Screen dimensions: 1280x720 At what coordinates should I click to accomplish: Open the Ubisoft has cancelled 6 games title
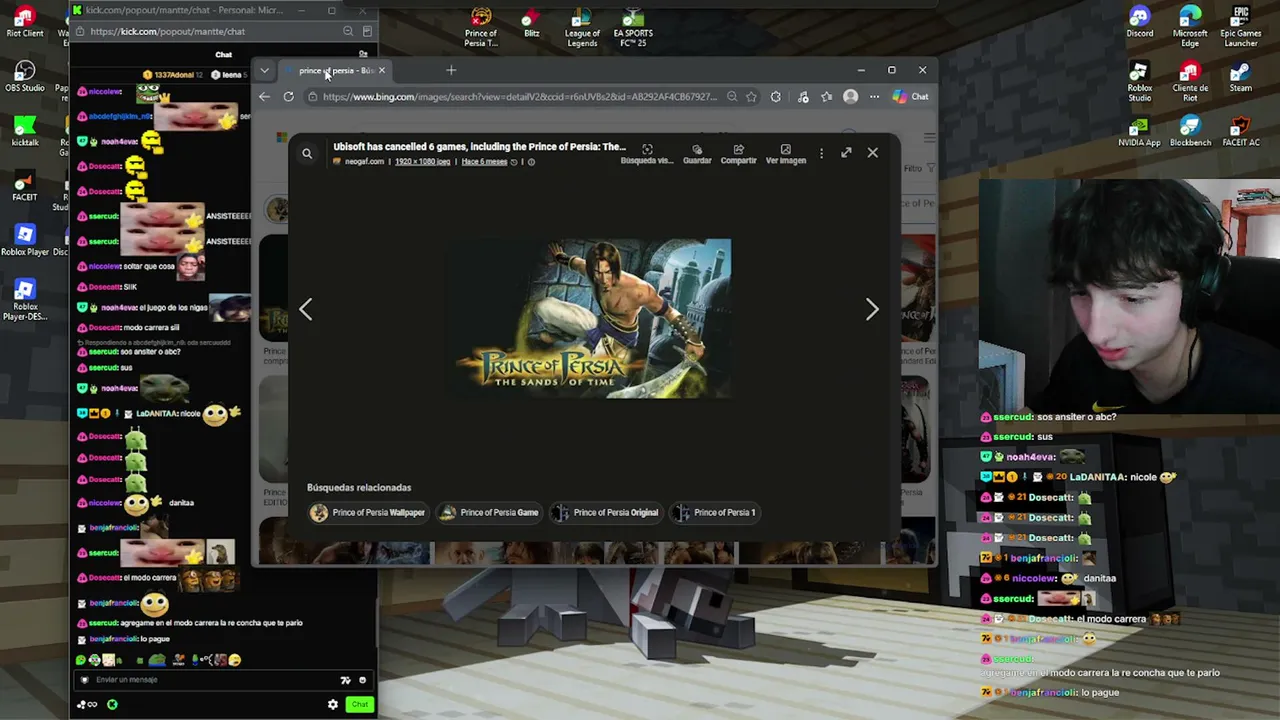(x=480, y=147)
